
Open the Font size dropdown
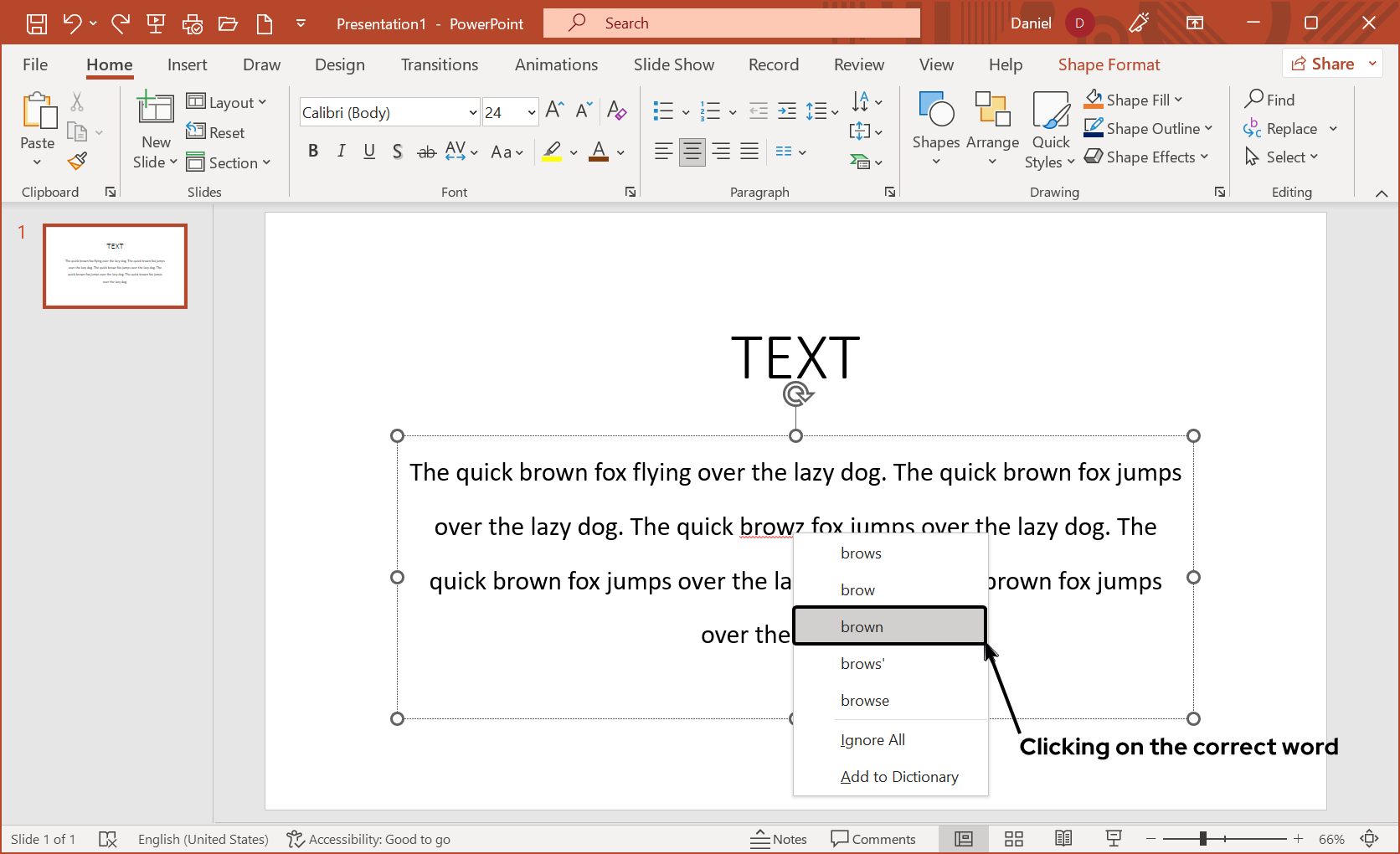click(x=532, y=111)
